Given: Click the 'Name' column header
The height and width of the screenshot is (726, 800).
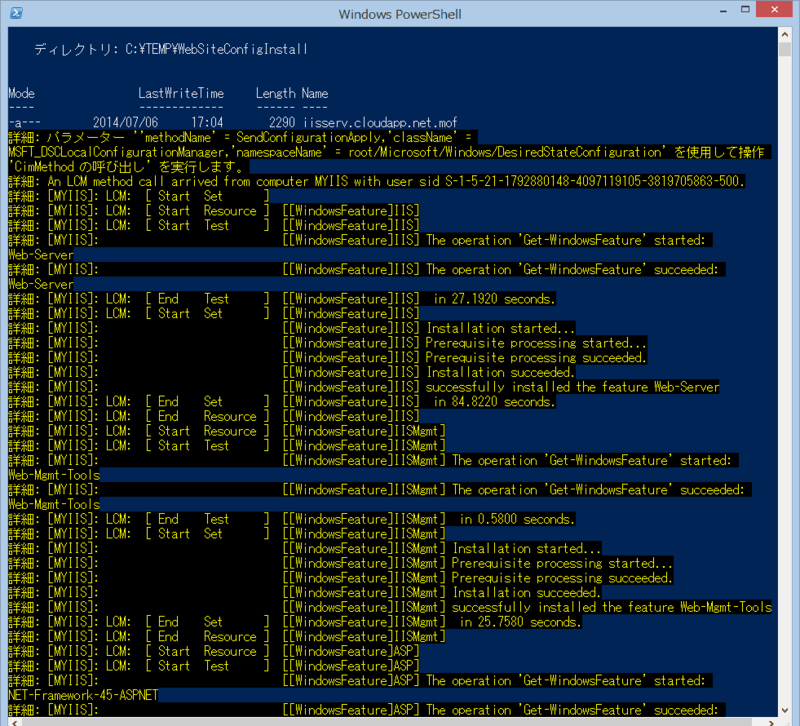Looking at the screenshot, I should (315, 93).
